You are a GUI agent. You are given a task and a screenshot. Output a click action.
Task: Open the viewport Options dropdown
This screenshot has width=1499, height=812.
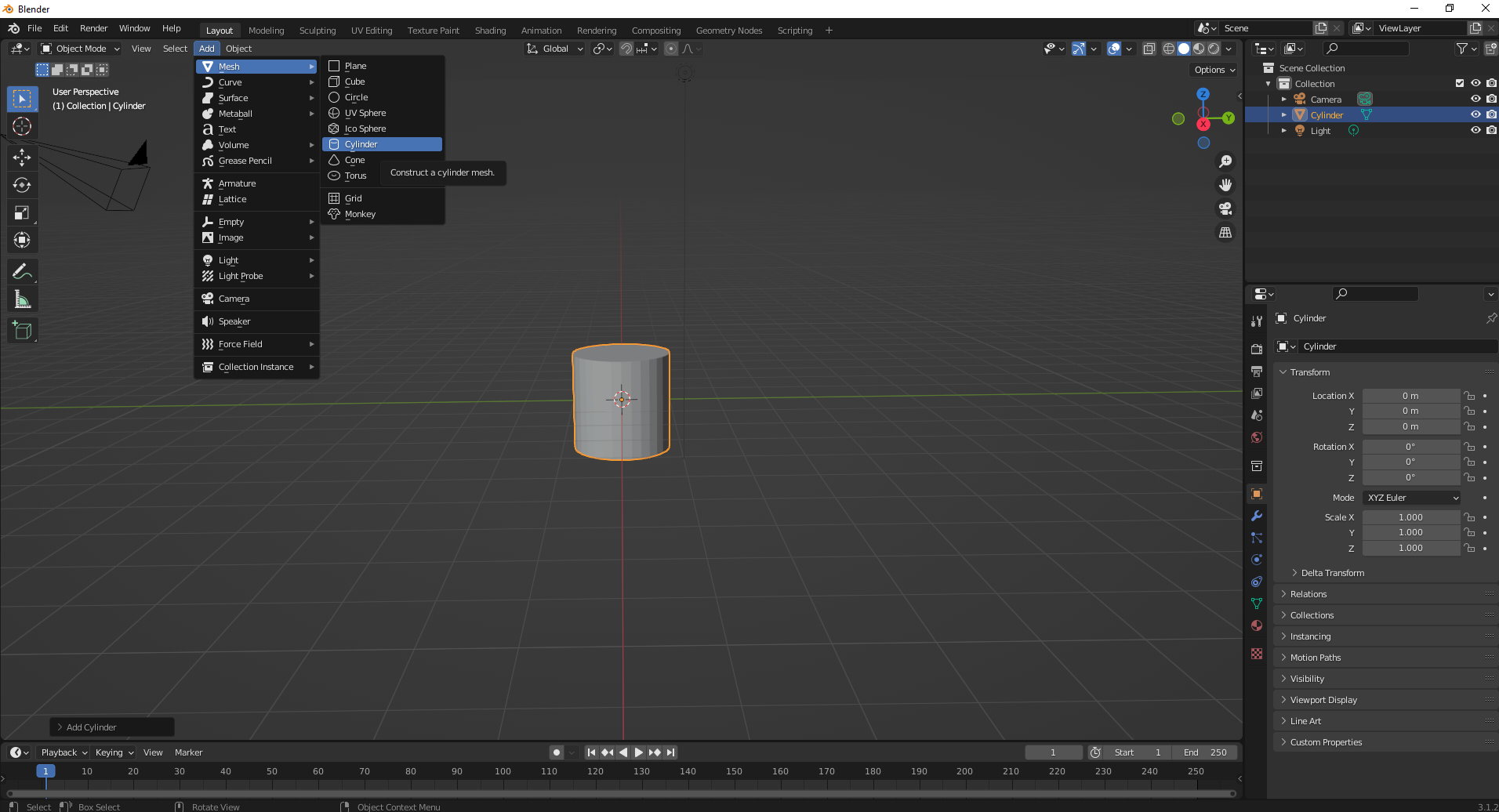pos(1214,70)
